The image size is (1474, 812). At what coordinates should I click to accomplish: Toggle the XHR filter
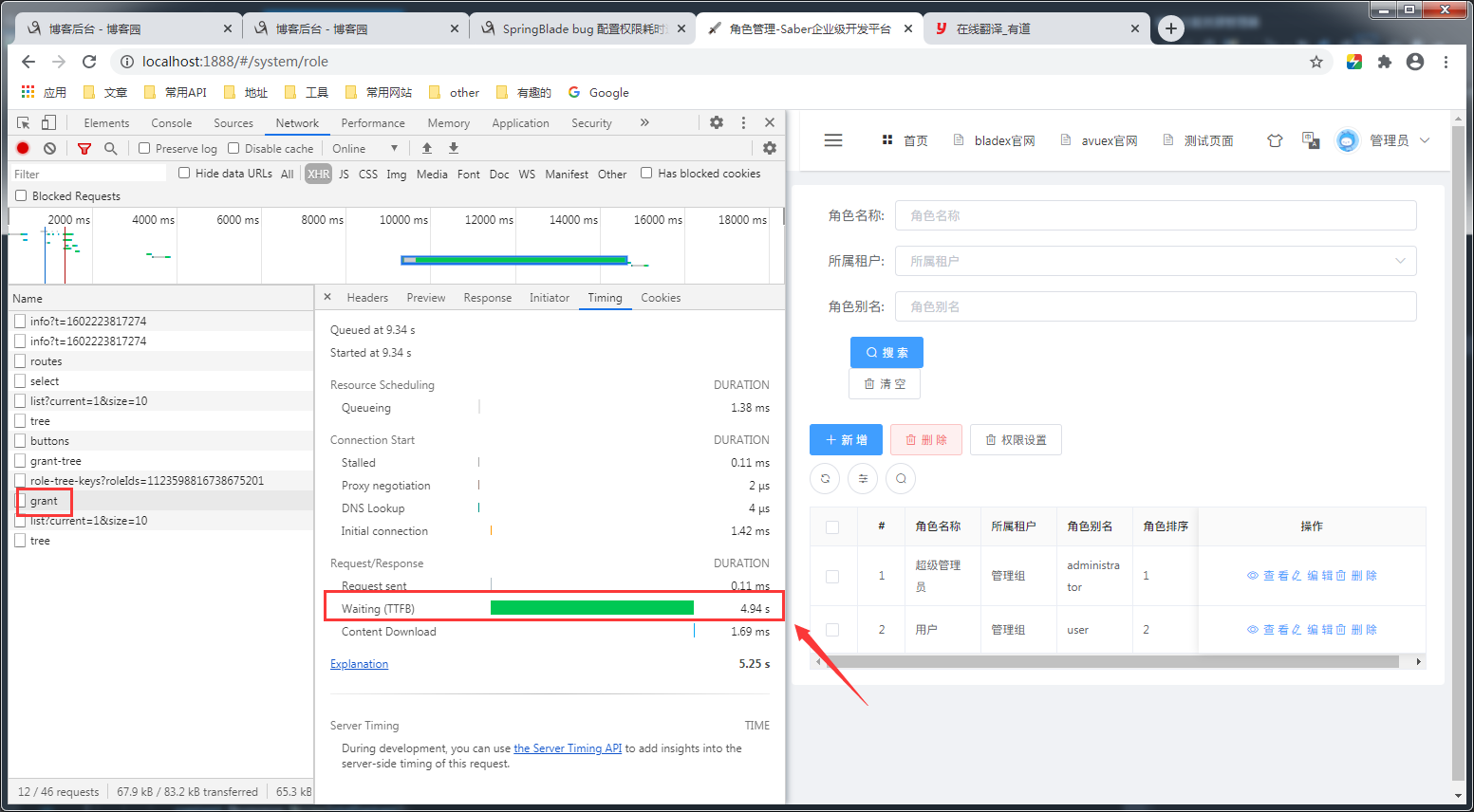click(319, 174)
